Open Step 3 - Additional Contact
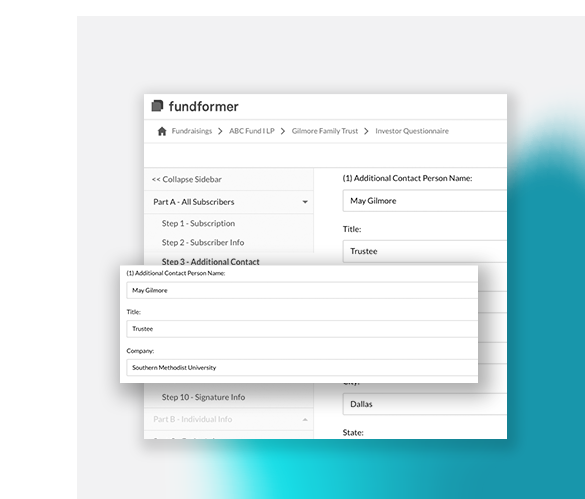Screen dimensions: 585x499 pyautogui.click(x=210, y=261)
